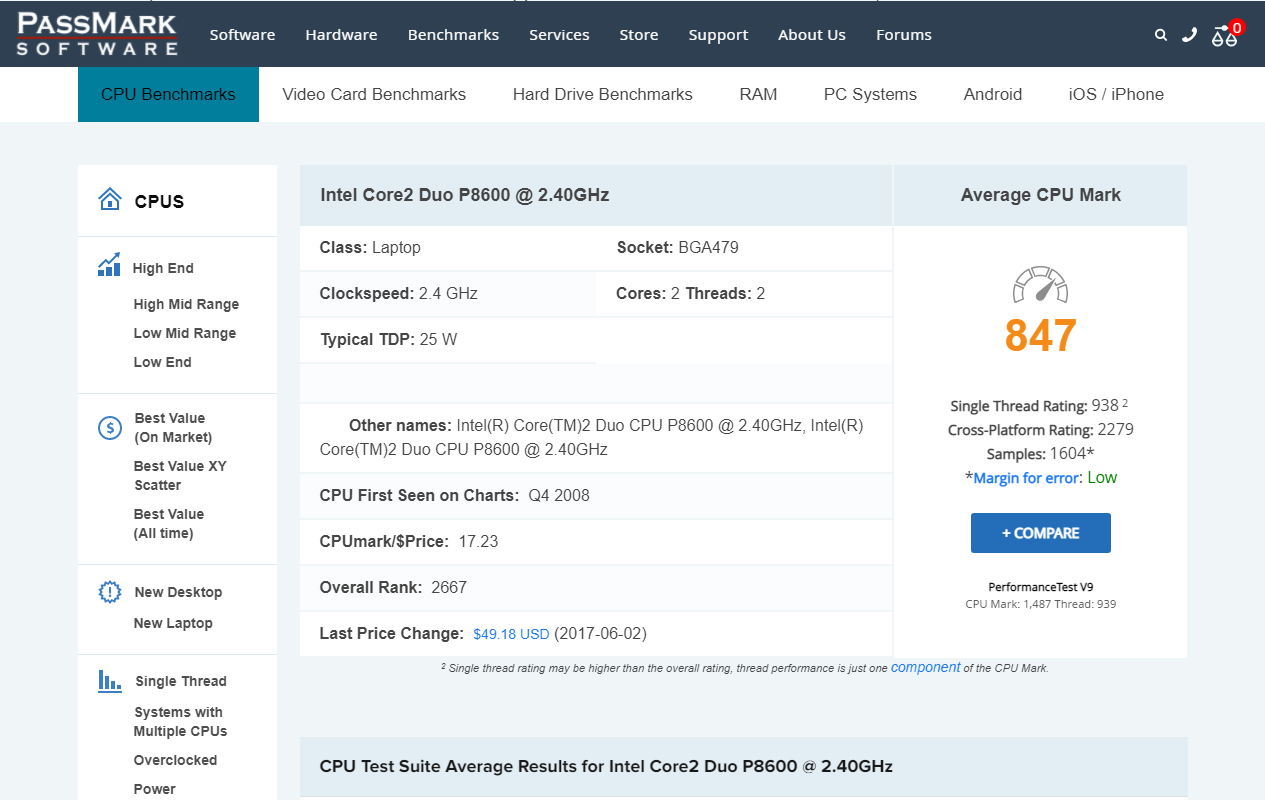The width and height of the screenshot is (1265, 800).
Task: Open the Margin for error link
Action: click(x=1027, y=478)
